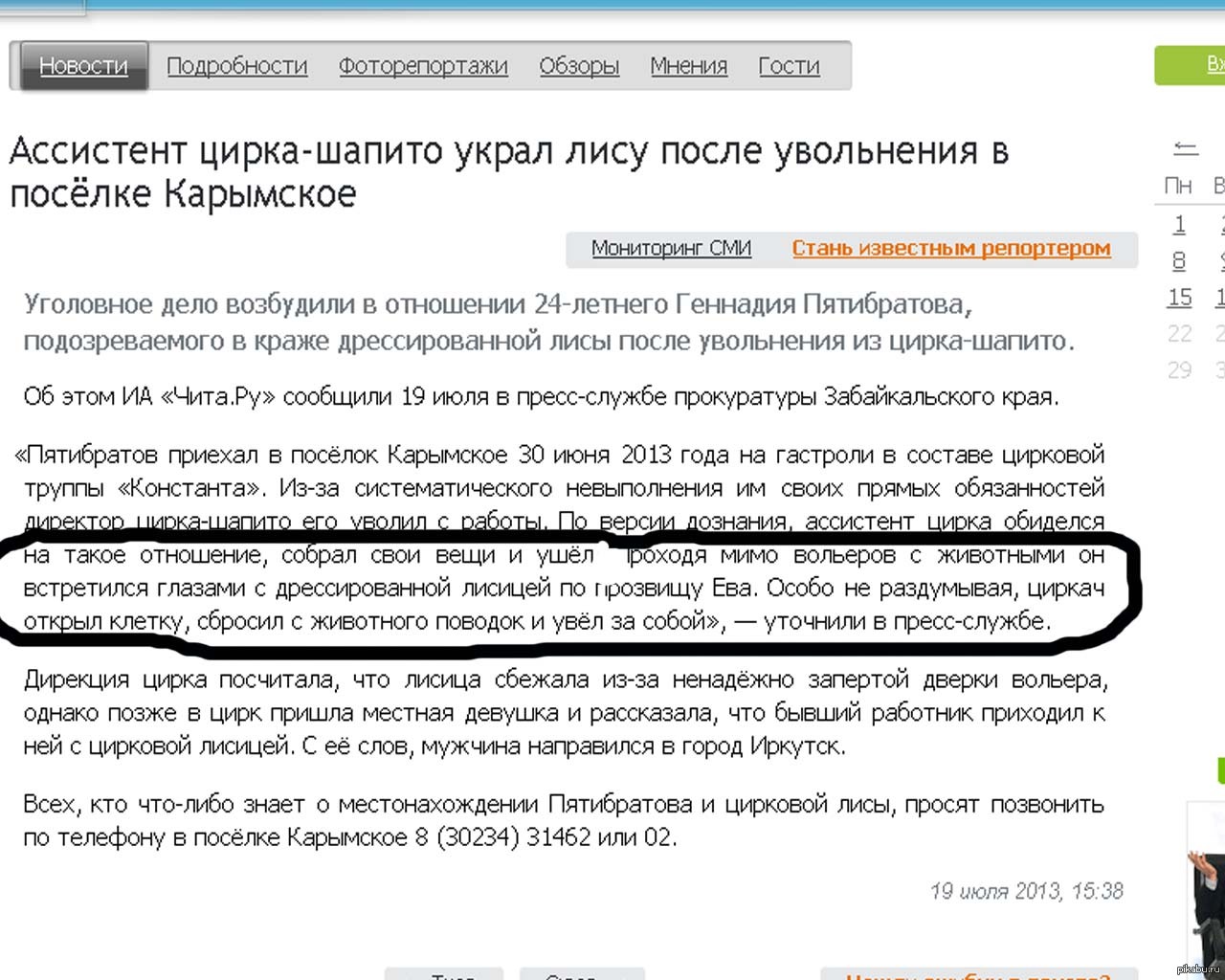Click greyed-out date 22 in calendar
1225x980 pixels.
1179,334
